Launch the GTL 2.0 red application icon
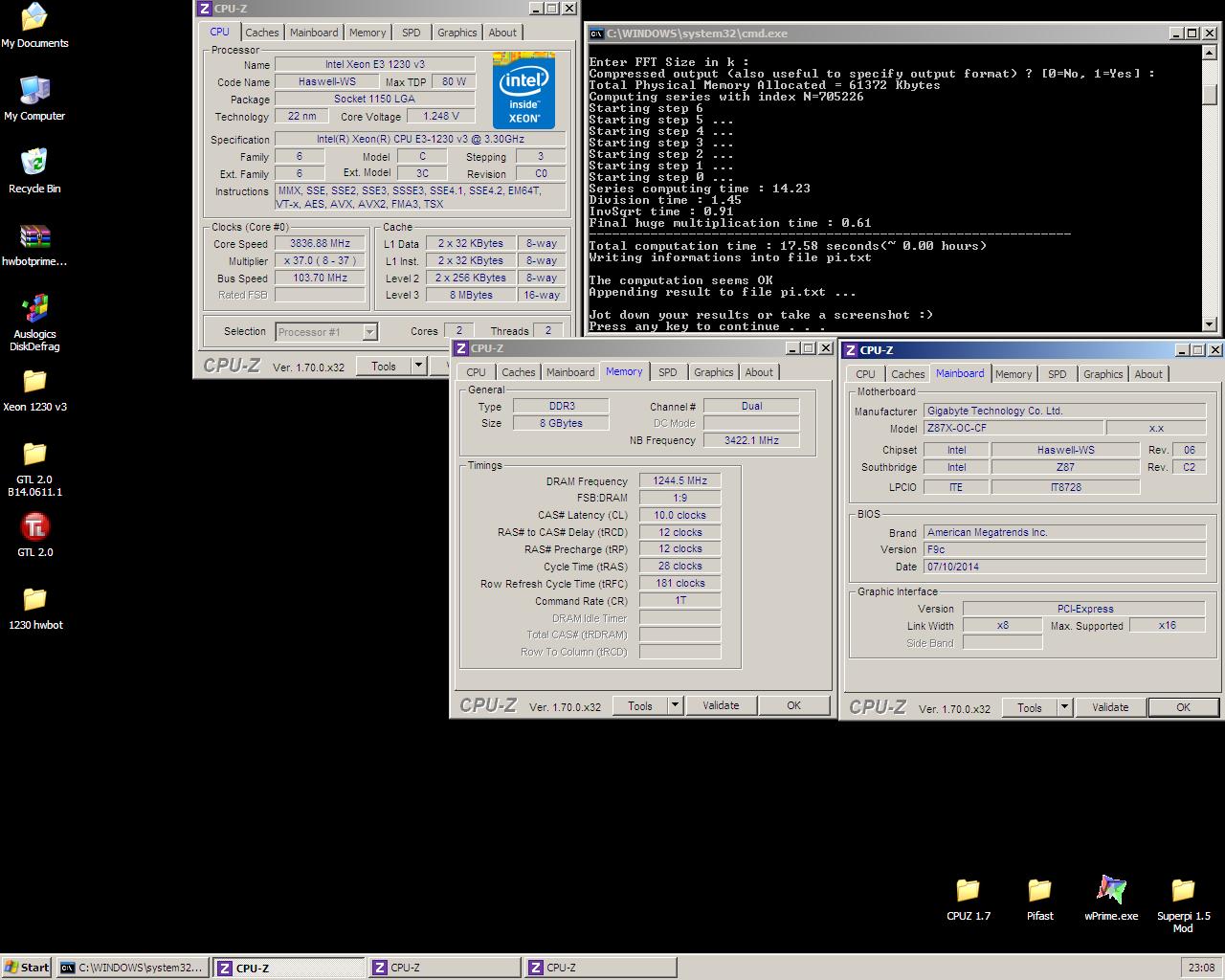Viewport: 1225px width, 980px height. point(34,526)
